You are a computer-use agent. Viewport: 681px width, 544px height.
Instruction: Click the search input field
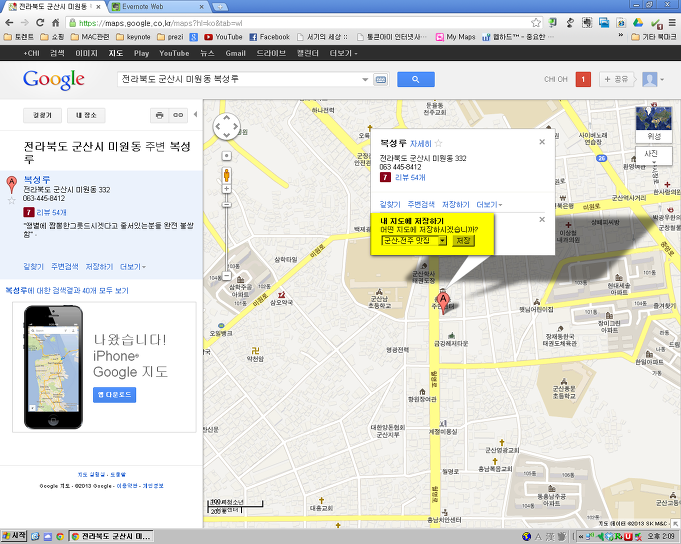pyautogui.click(x=239, y=79)
